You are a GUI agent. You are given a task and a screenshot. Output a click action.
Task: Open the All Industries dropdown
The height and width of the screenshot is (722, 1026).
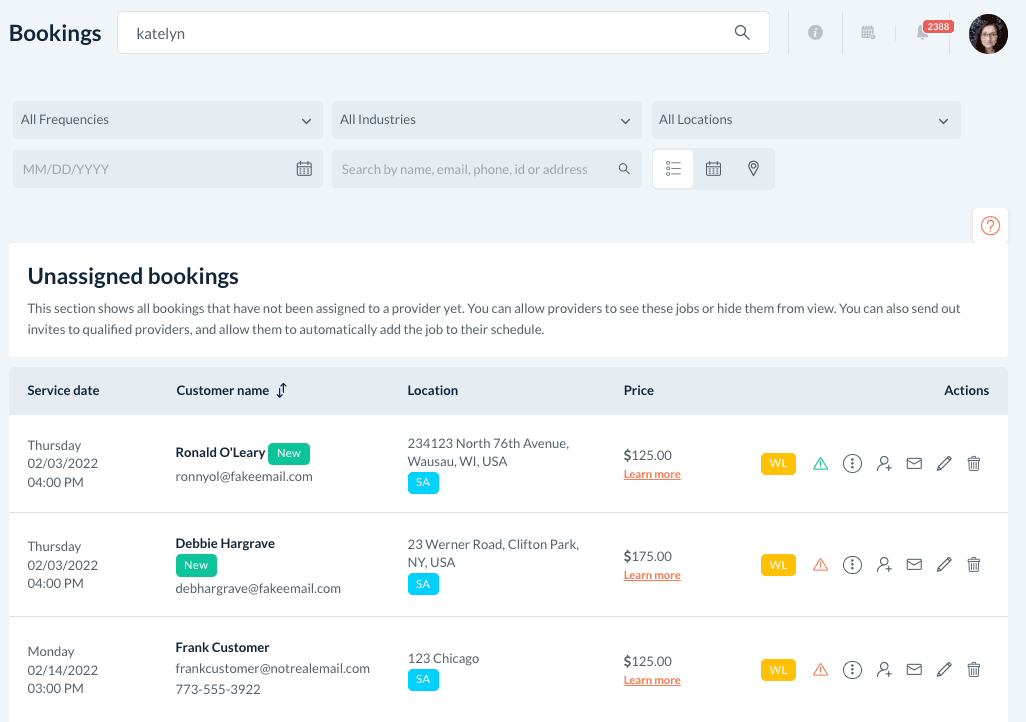(486, 120)
